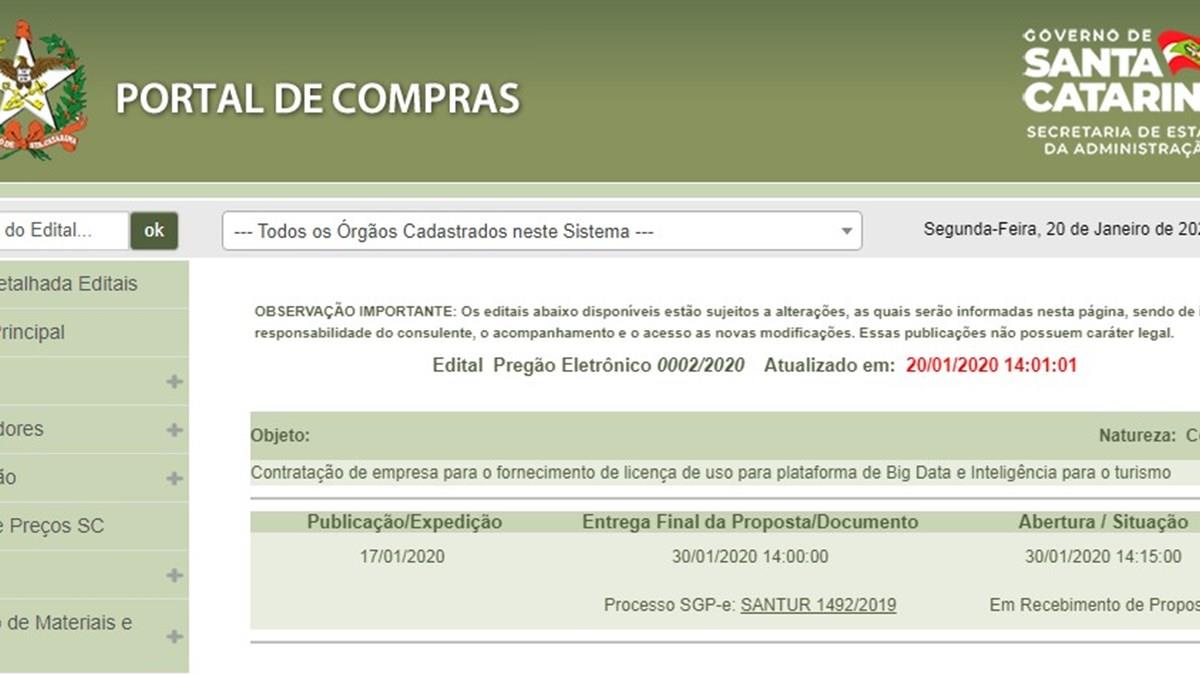This screenshot has height=675, width=1200.
Task: Click the plus icon beside 'de Materiais e'
Action: [175, 637]
